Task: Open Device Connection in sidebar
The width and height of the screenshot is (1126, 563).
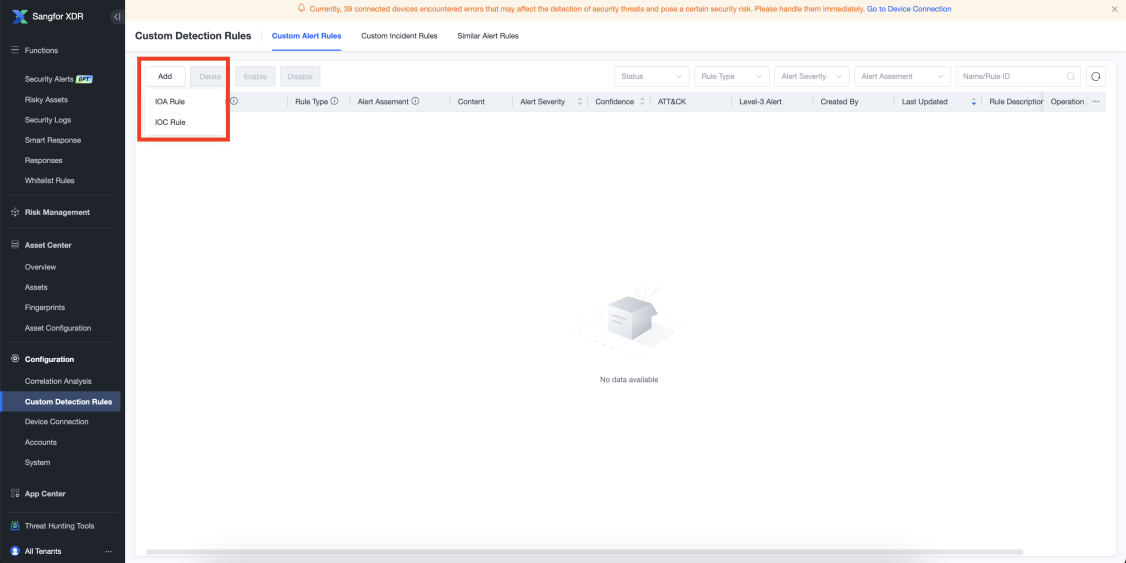Action: 57,422
